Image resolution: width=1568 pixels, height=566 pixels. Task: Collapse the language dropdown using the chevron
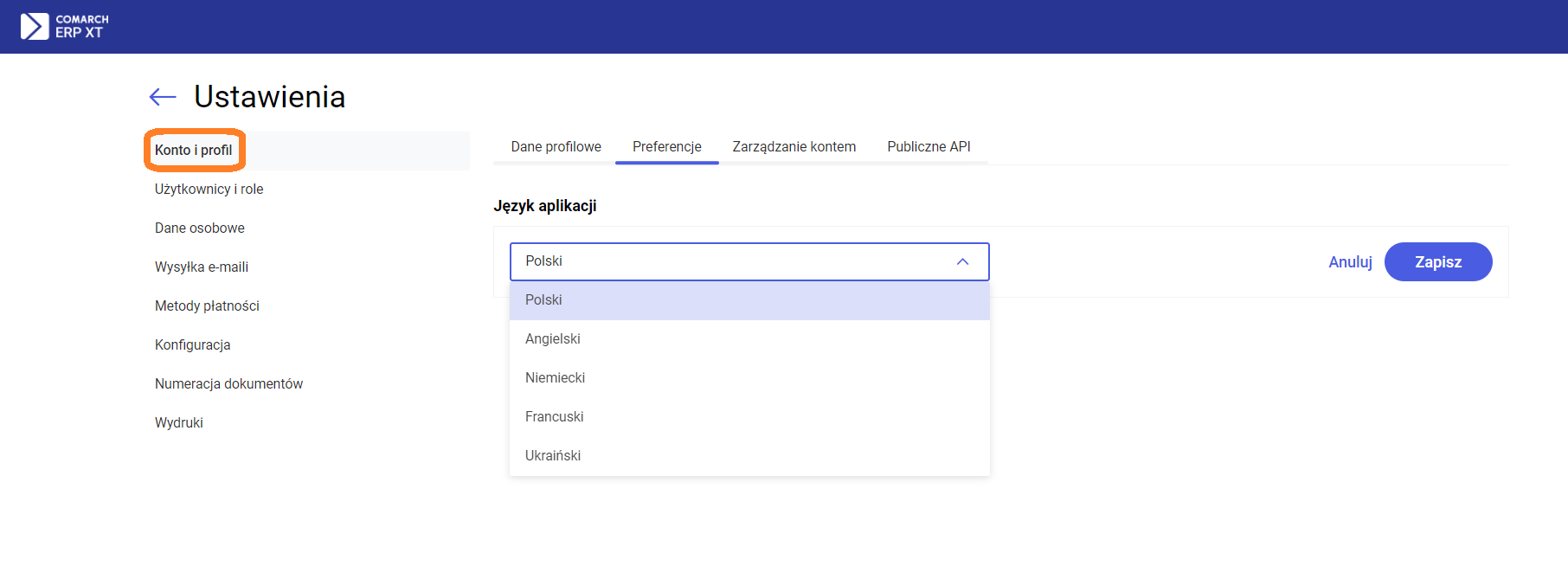click(x=962, y=261)
